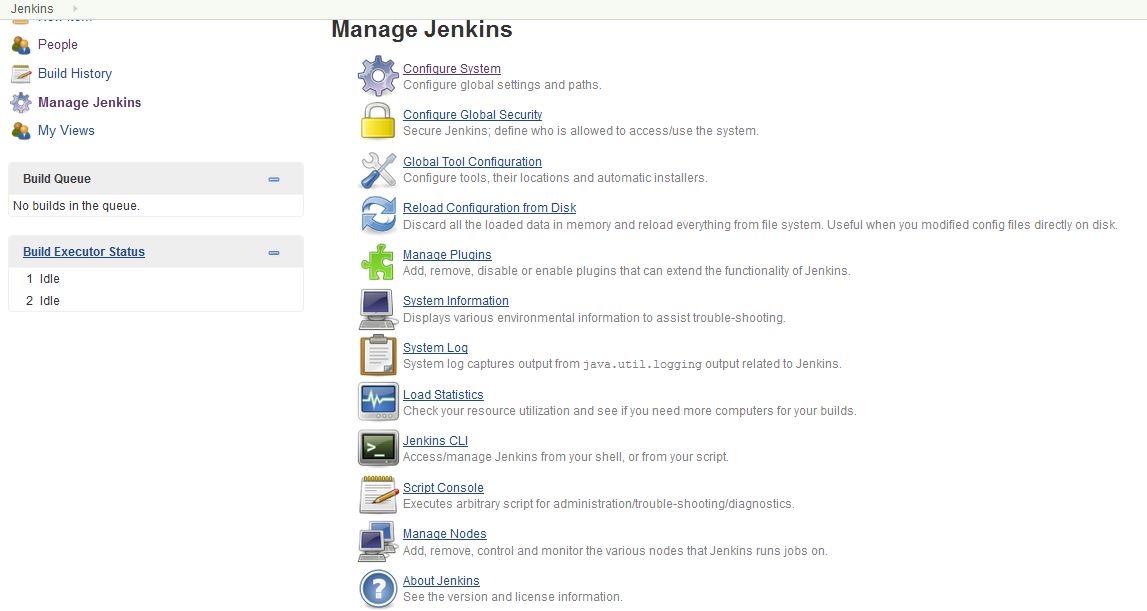The image size is (1147, 611).
Task: Open the Configure System link
Action: [452, 69]
